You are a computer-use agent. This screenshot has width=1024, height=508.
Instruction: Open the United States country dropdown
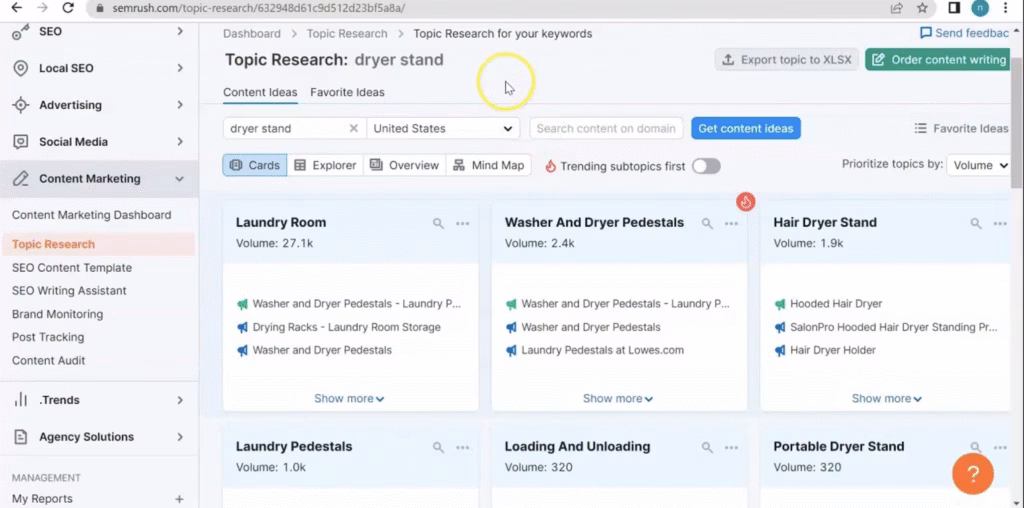click(x=443, y=129)
